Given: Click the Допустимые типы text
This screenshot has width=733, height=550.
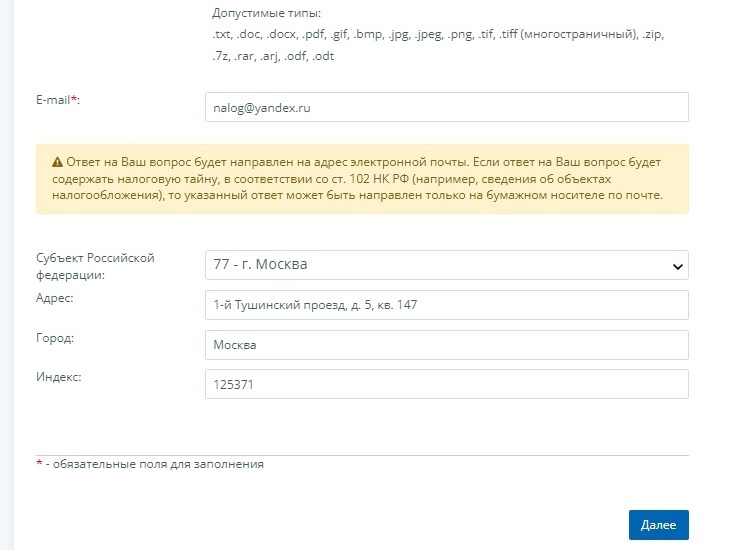Looking at the screenshot, I should tap(266, 13).
